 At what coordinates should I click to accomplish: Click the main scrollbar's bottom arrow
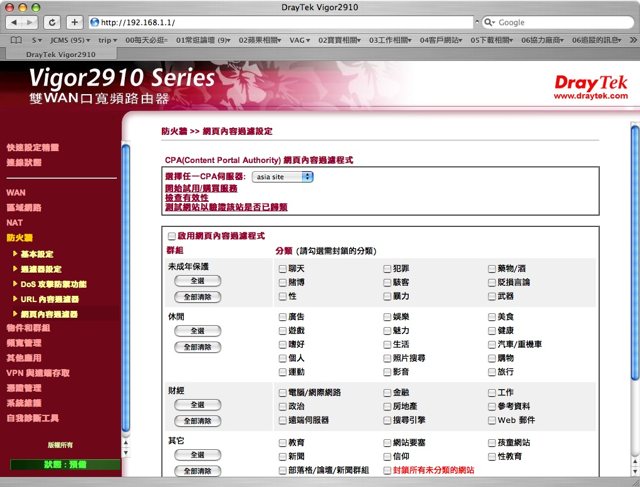tap(635, 471)
